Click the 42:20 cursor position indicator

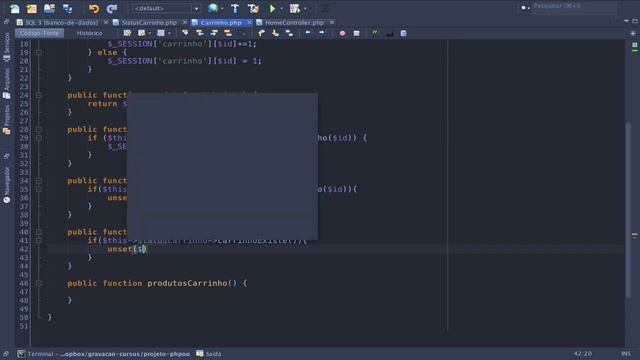point(582,353)
